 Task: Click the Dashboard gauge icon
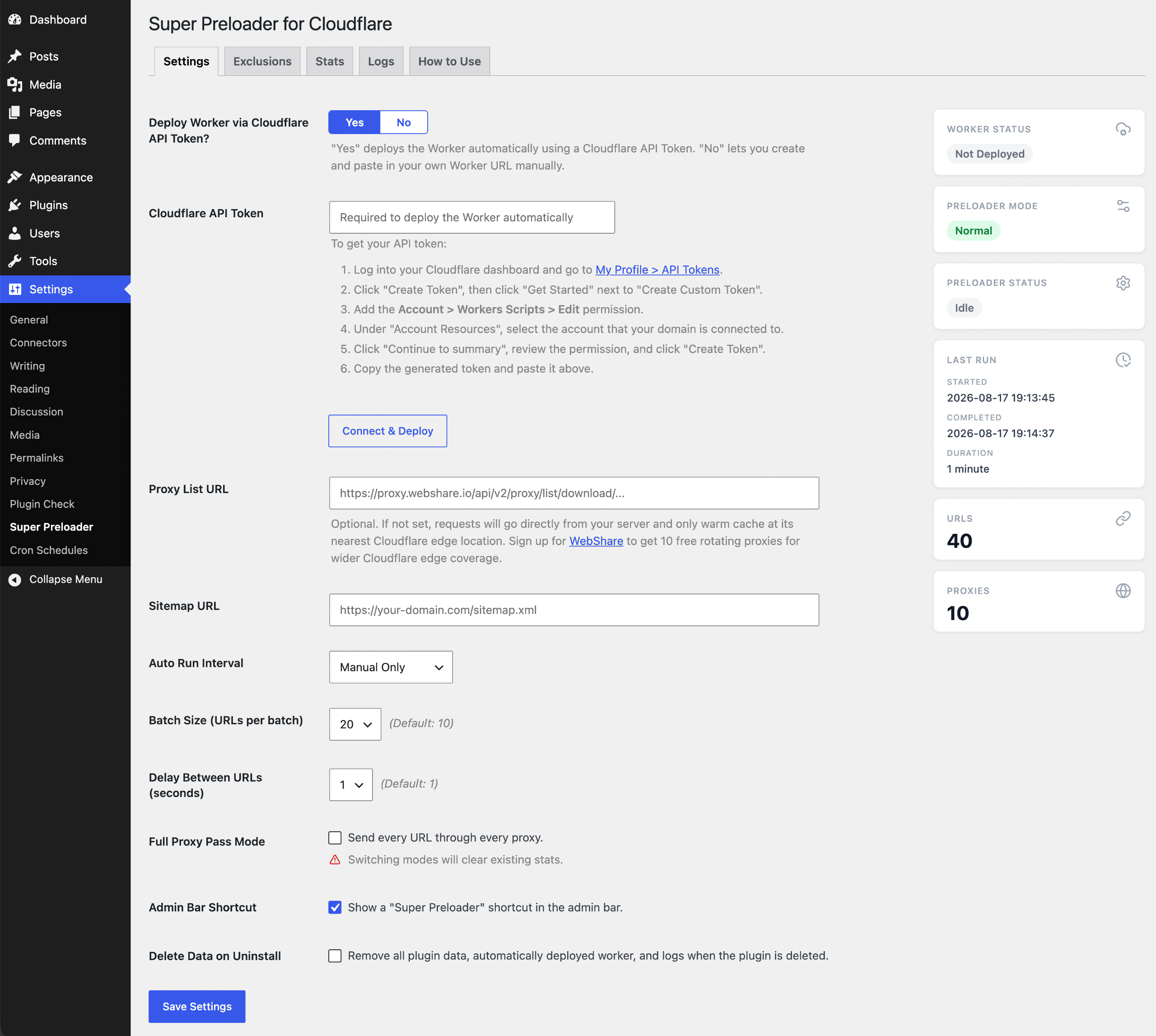point(15,20)
